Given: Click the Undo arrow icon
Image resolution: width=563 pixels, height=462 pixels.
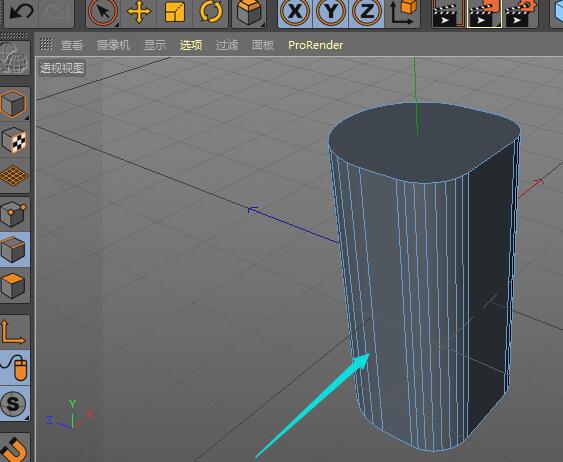Looking at the screenshot, I should (21, 12).
